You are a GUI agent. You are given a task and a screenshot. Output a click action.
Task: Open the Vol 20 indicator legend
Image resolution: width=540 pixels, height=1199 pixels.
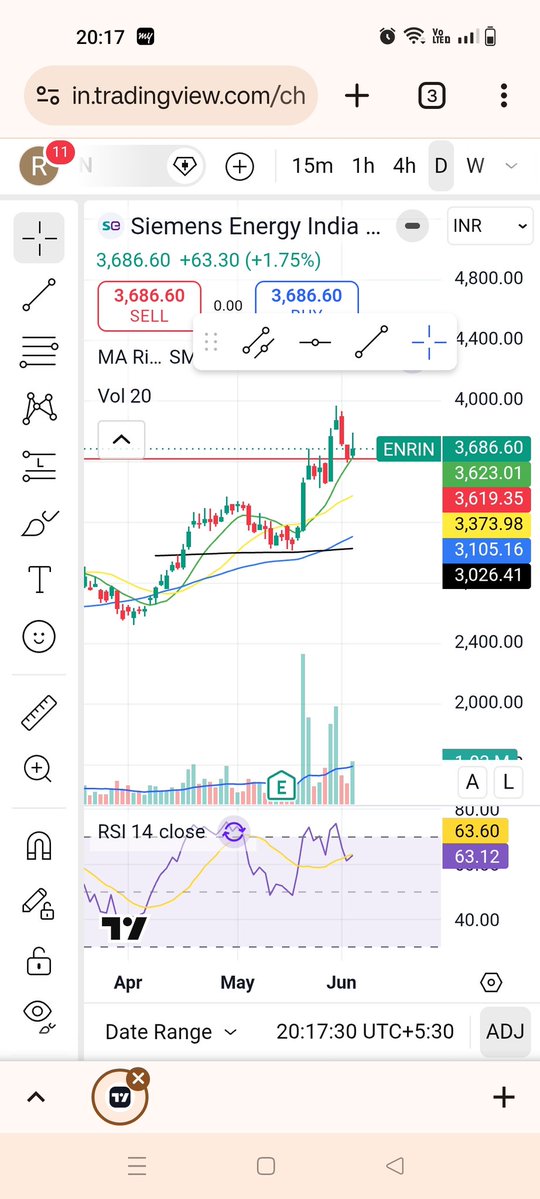point(125,395)
